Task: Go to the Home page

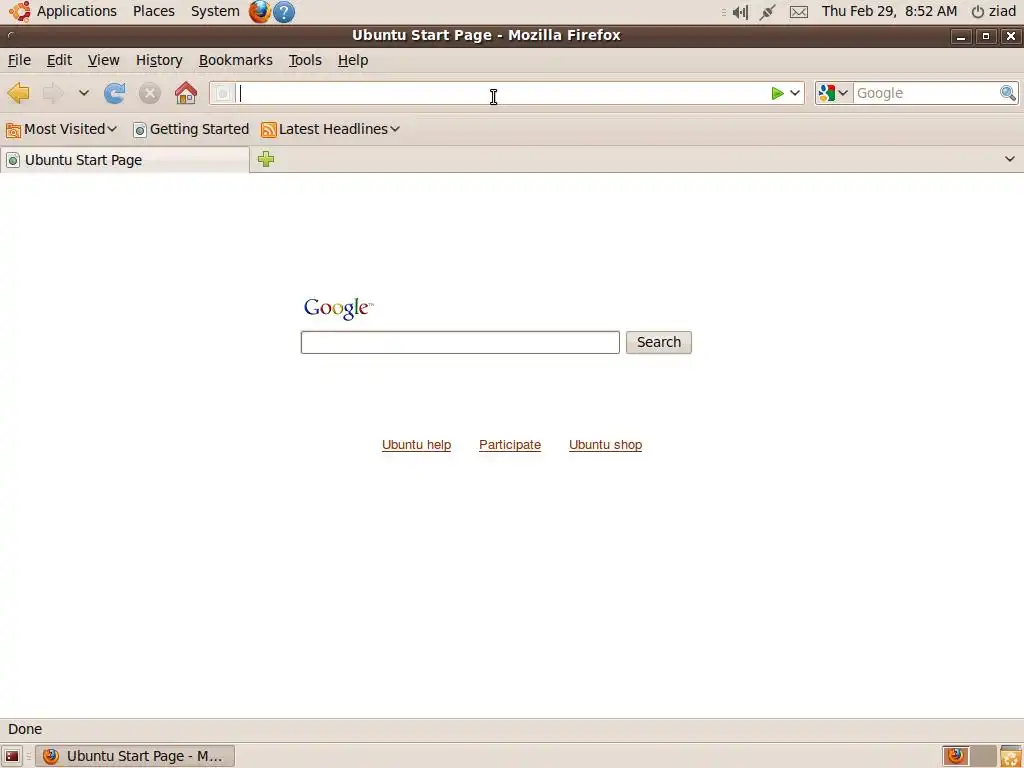Action: coord(186,93)
